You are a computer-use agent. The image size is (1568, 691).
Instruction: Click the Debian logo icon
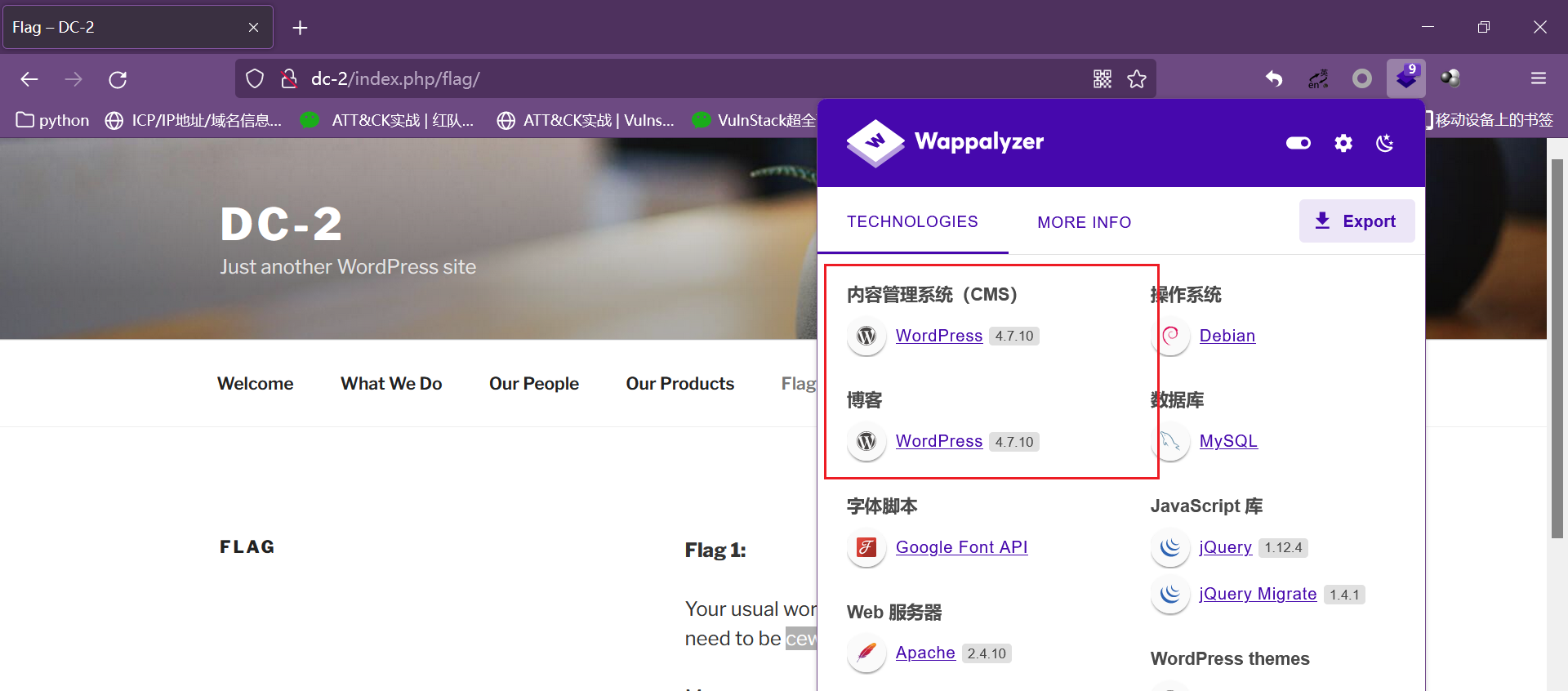[x=1170, y=336]
